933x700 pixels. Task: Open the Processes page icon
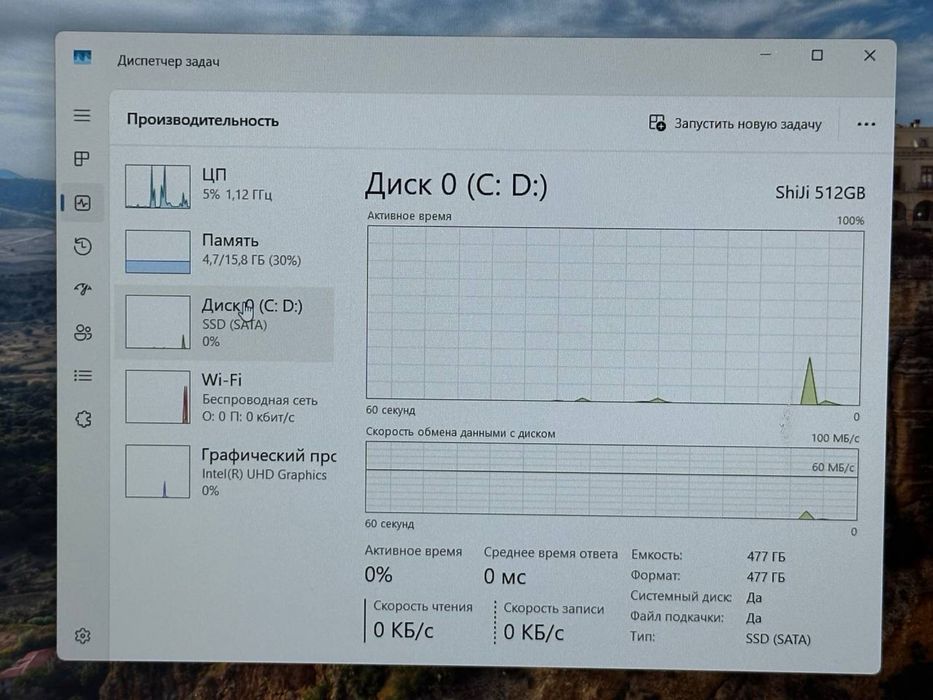82,159
